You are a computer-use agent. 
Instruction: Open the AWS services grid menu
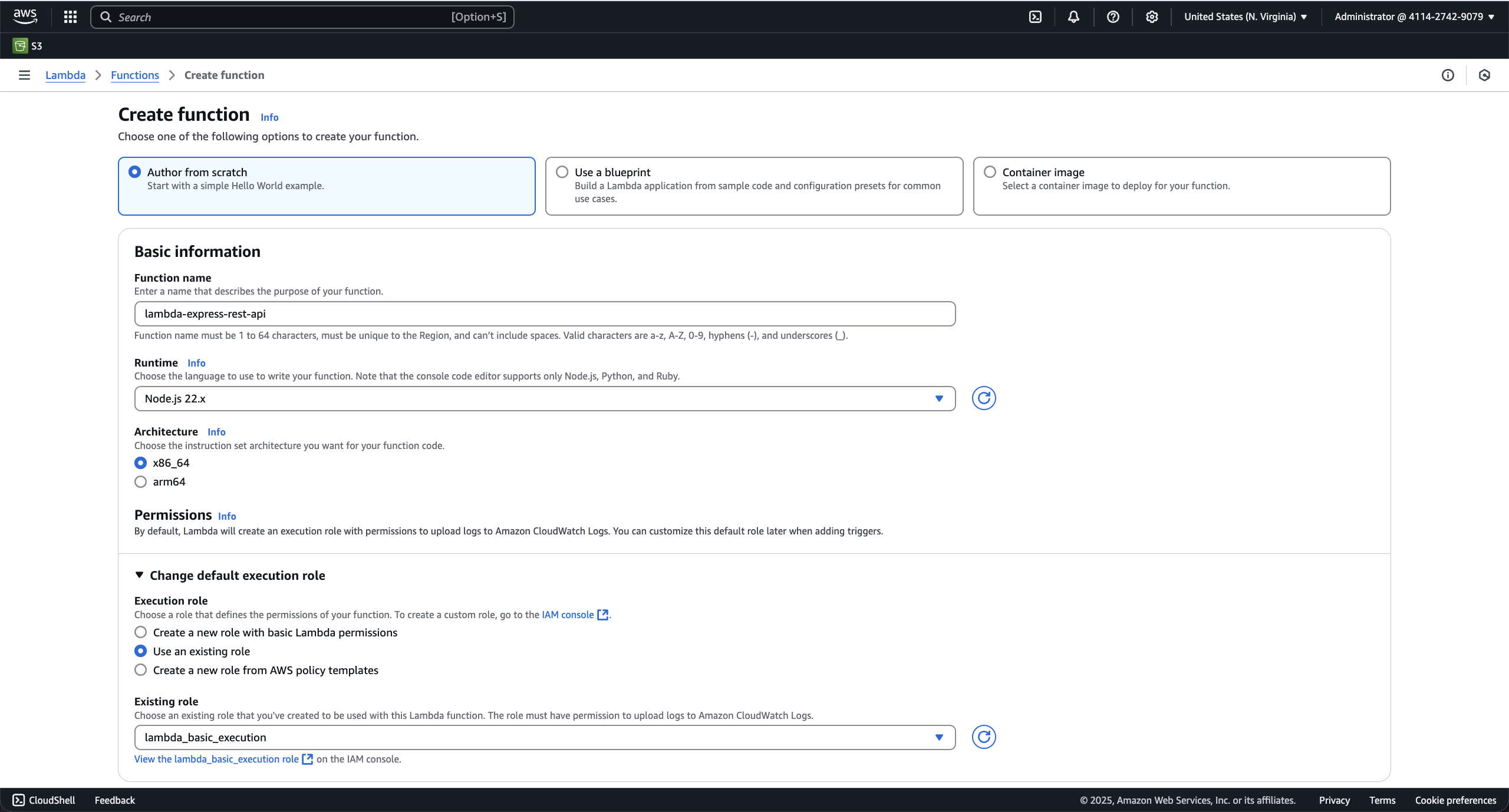[70, 16]
